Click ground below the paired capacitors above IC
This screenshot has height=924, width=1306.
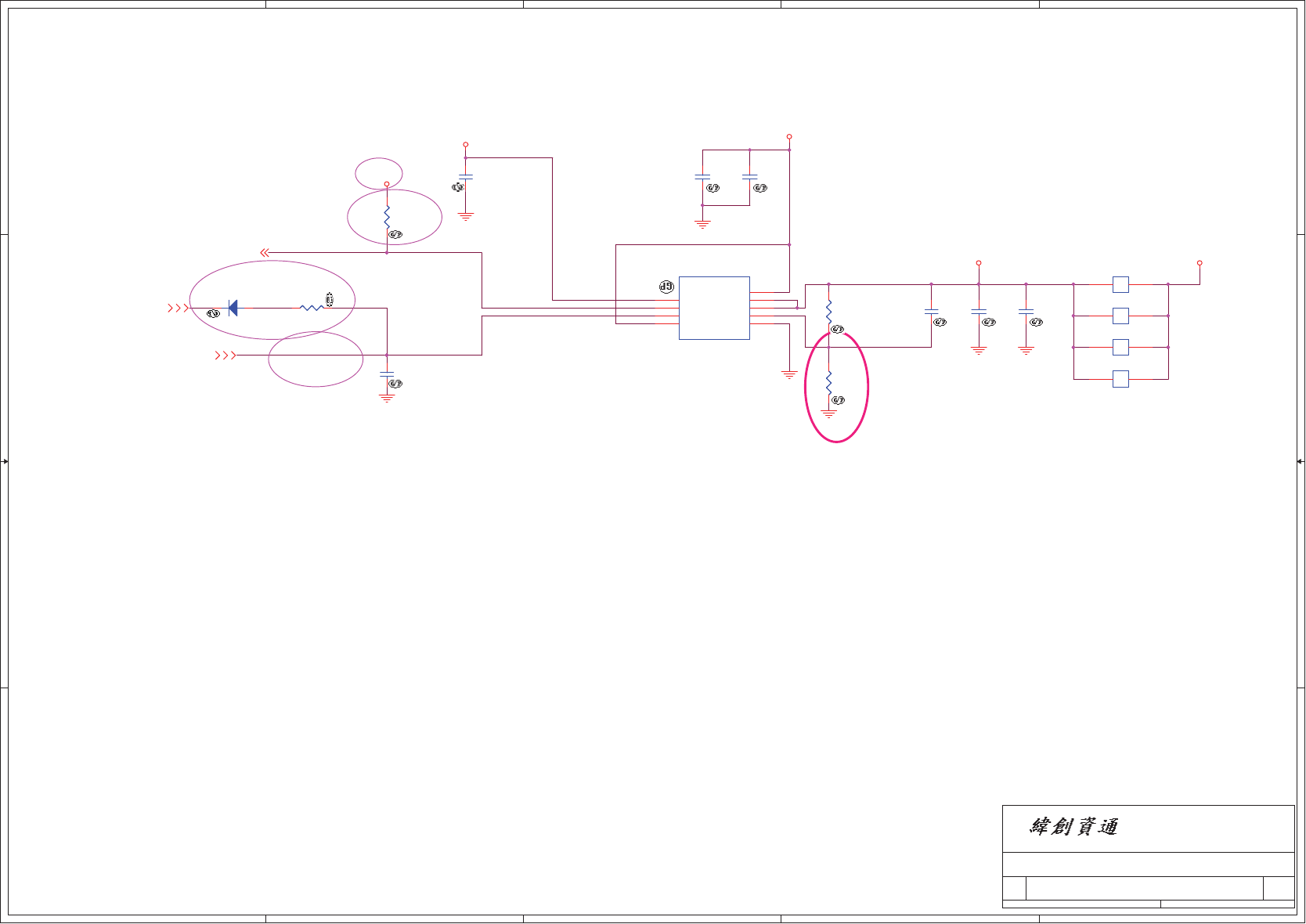[702, 224]
